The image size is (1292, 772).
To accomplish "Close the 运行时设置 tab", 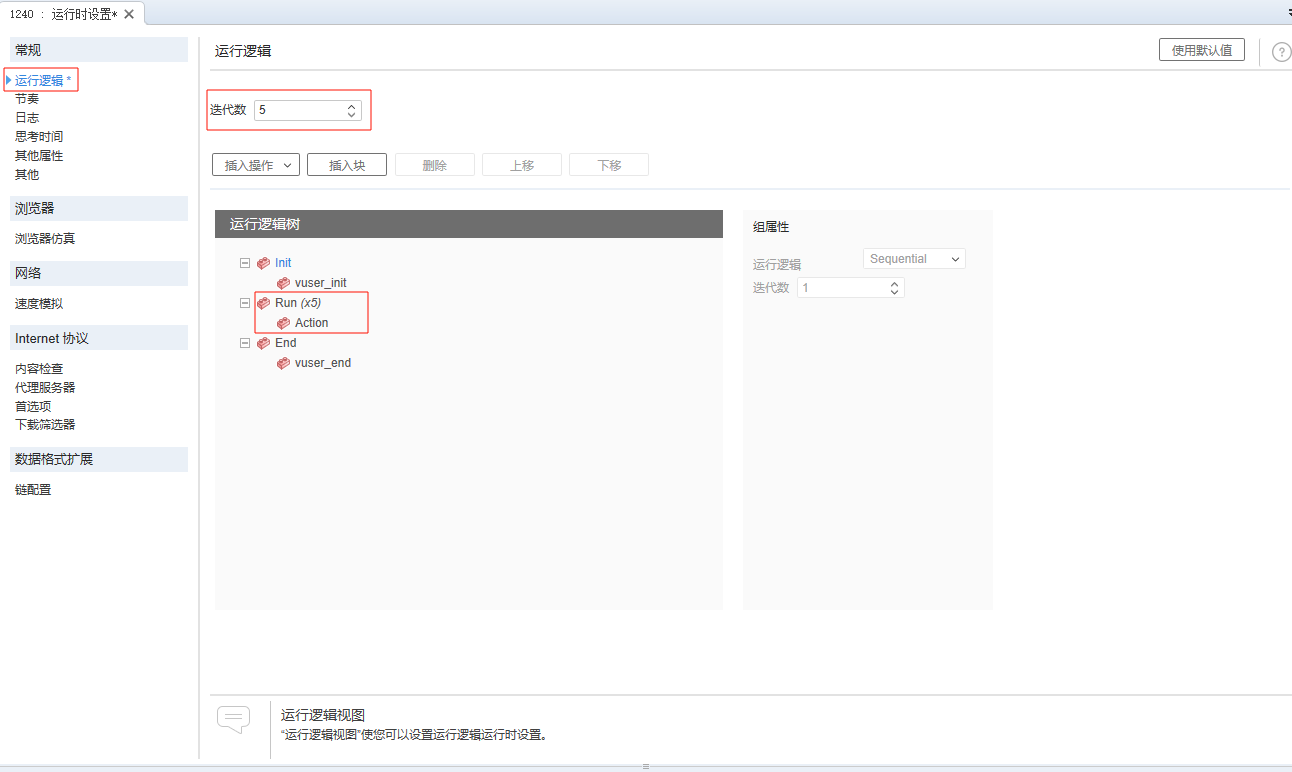I will tap(129, 14).
